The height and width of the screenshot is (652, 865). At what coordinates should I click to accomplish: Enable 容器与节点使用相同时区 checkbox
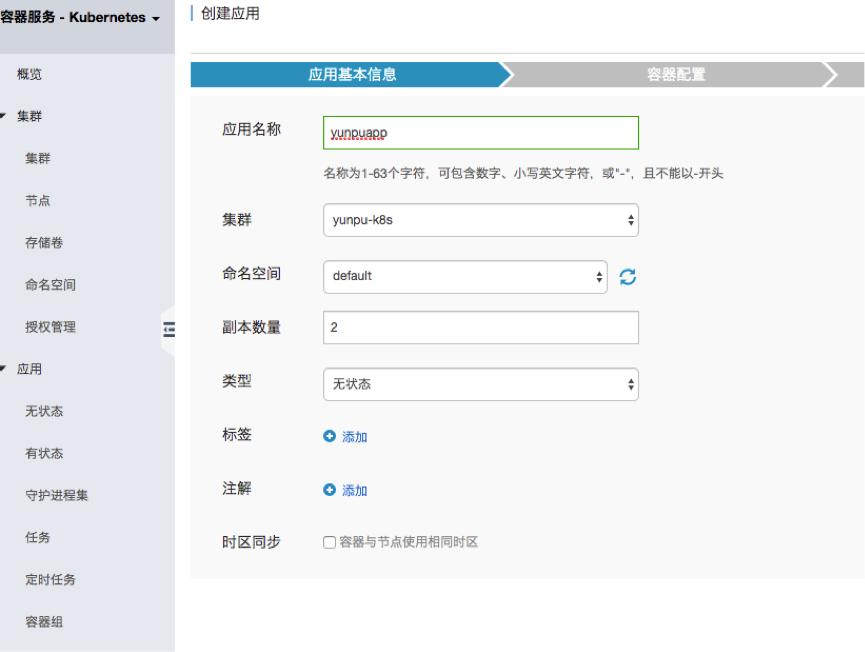329,543
